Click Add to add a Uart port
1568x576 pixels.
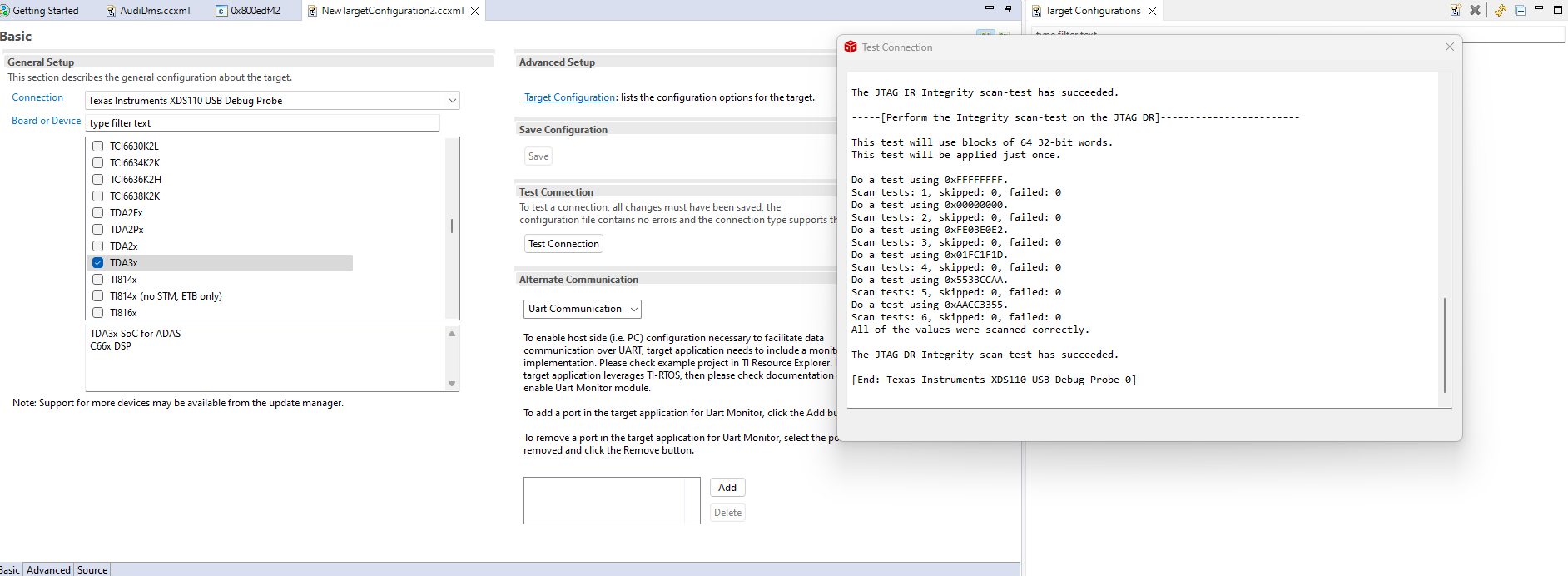727,488
